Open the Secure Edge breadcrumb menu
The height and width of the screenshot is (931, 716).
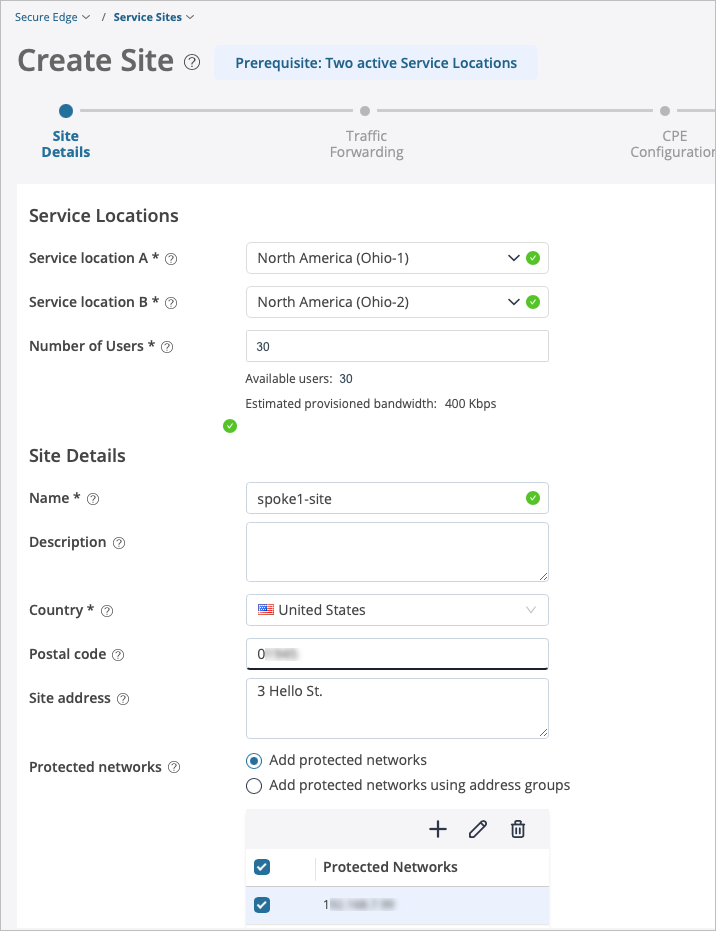coord(52,17)
